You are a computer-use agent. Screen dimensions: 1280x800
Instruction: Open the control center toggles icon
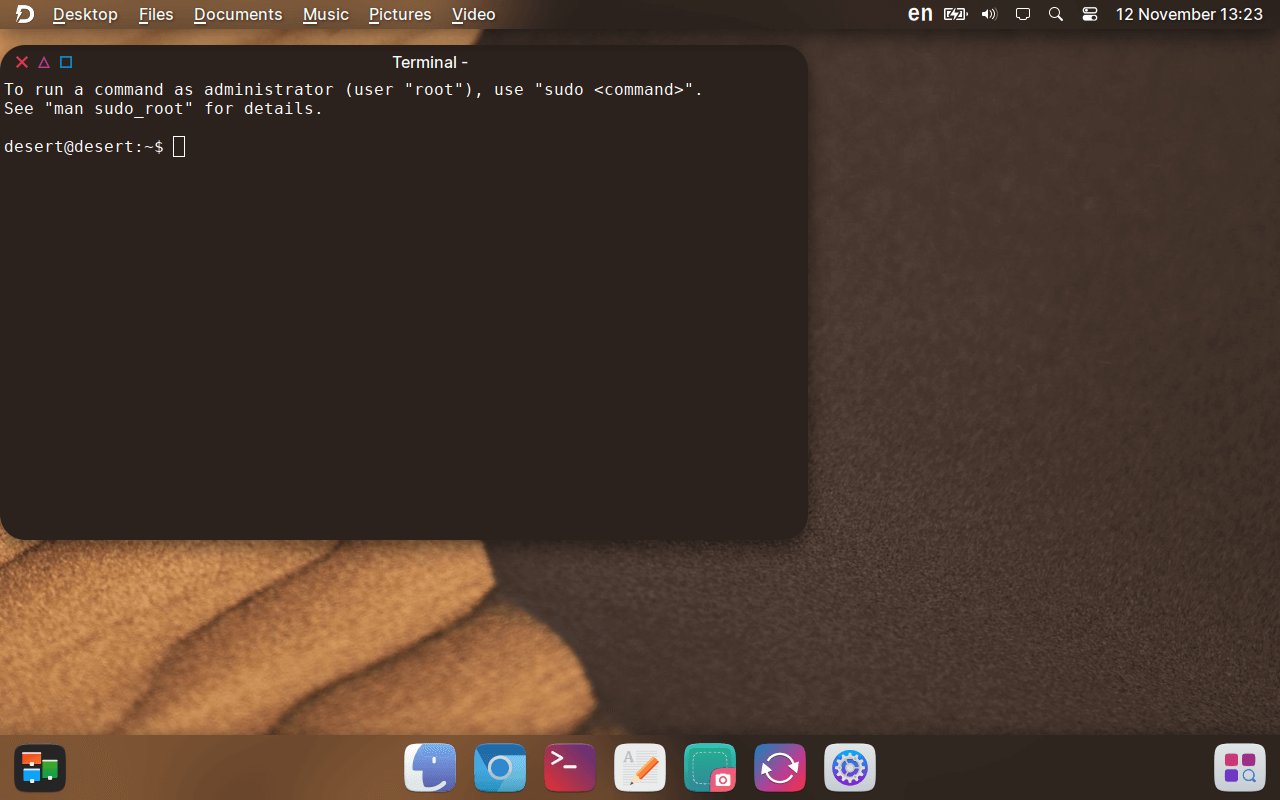pyautogui.click(x=1090, y=14)
